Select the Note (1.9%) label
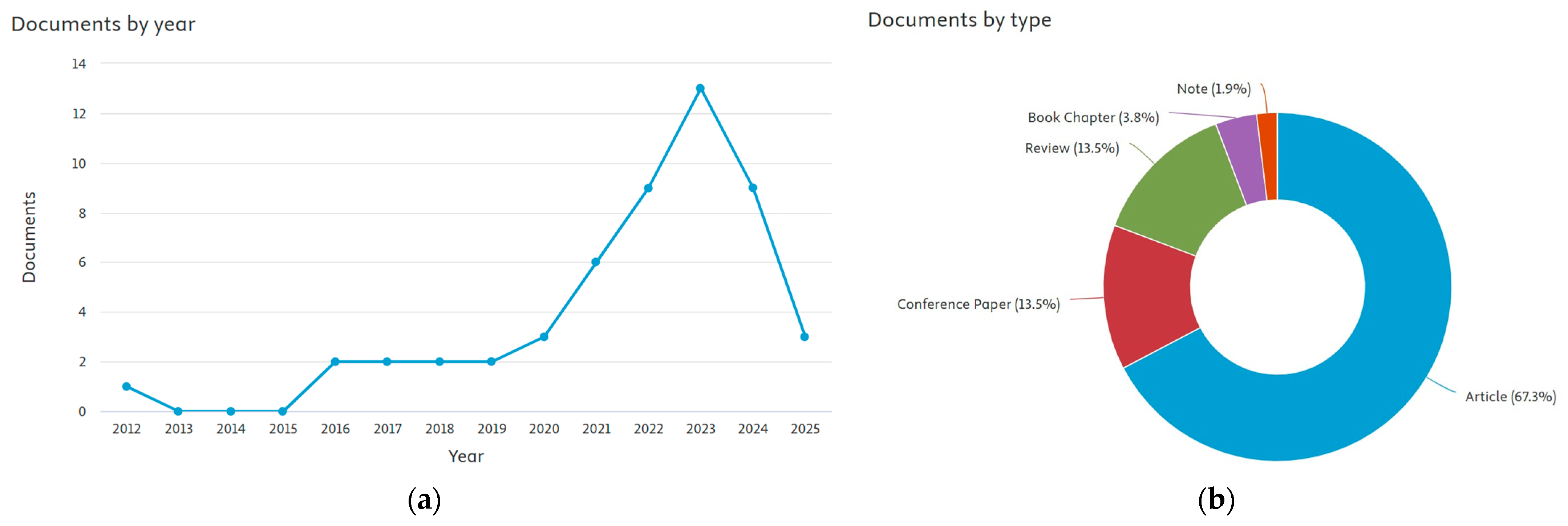Screen dimensions: 1568x526 coord(1213,89)
